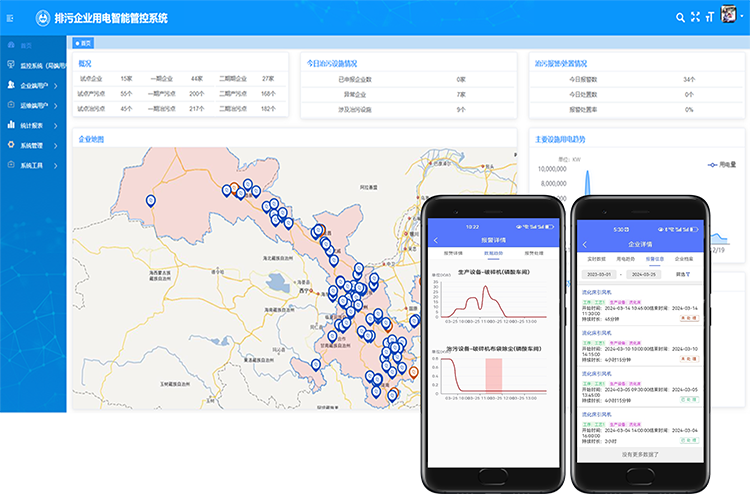Tap back arrow on 报警详情 phone screen
The width and height of the screenshot is (750, 494).
click(436, 241)
